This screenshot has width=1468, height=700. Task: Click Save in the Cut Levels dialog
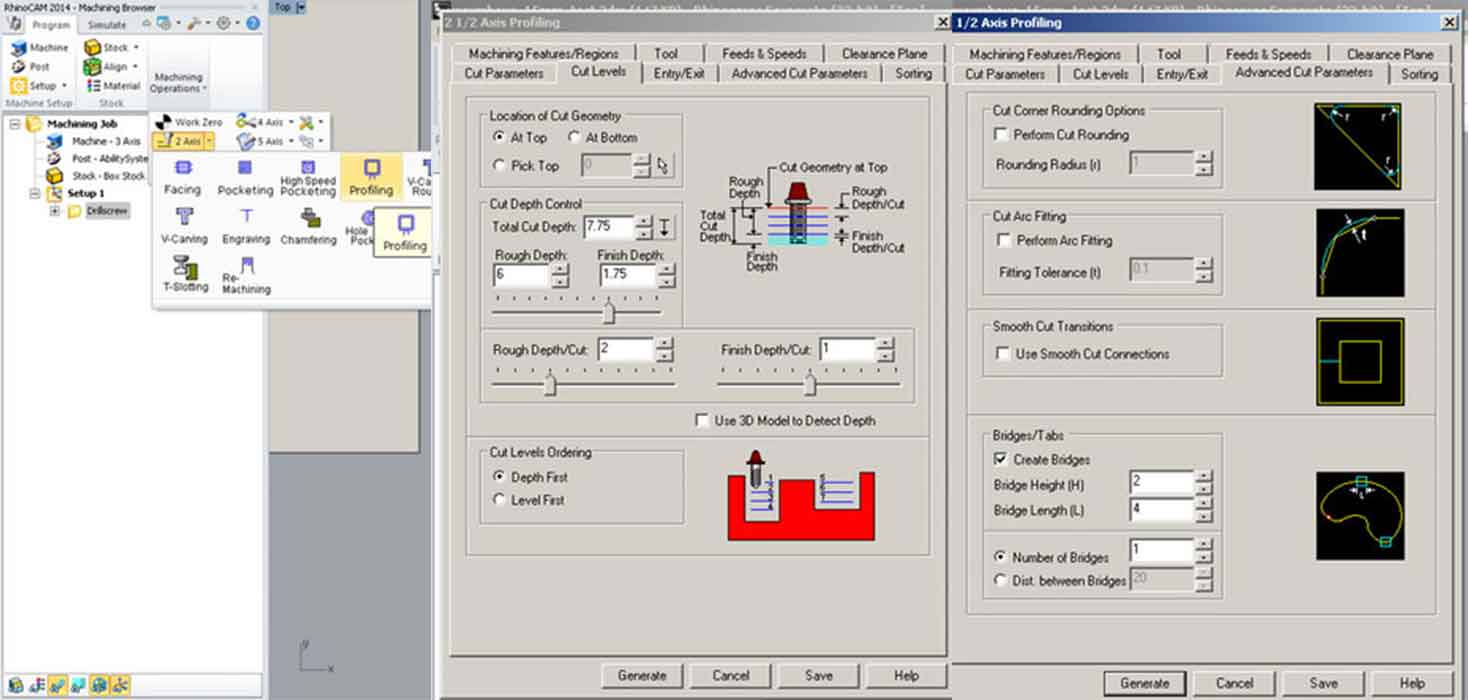(x=819, y=675)
